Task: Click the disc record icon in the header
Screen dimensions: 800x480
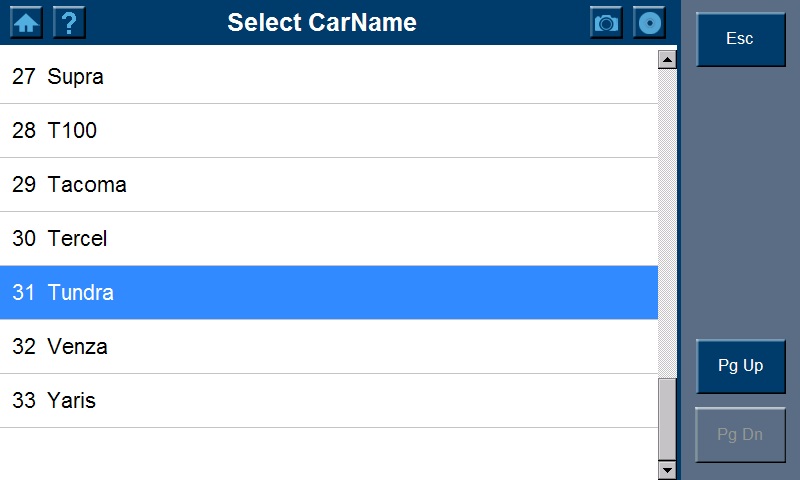Action: pos(650,22)
